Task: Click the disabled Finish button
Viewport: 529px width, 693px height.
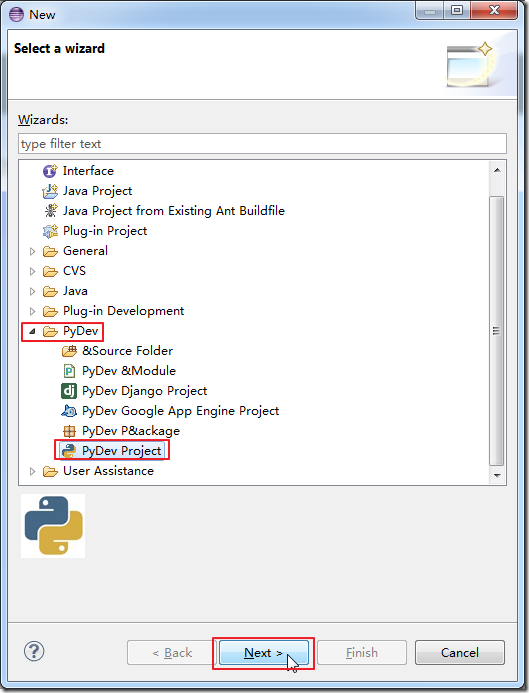Action: 362,653
